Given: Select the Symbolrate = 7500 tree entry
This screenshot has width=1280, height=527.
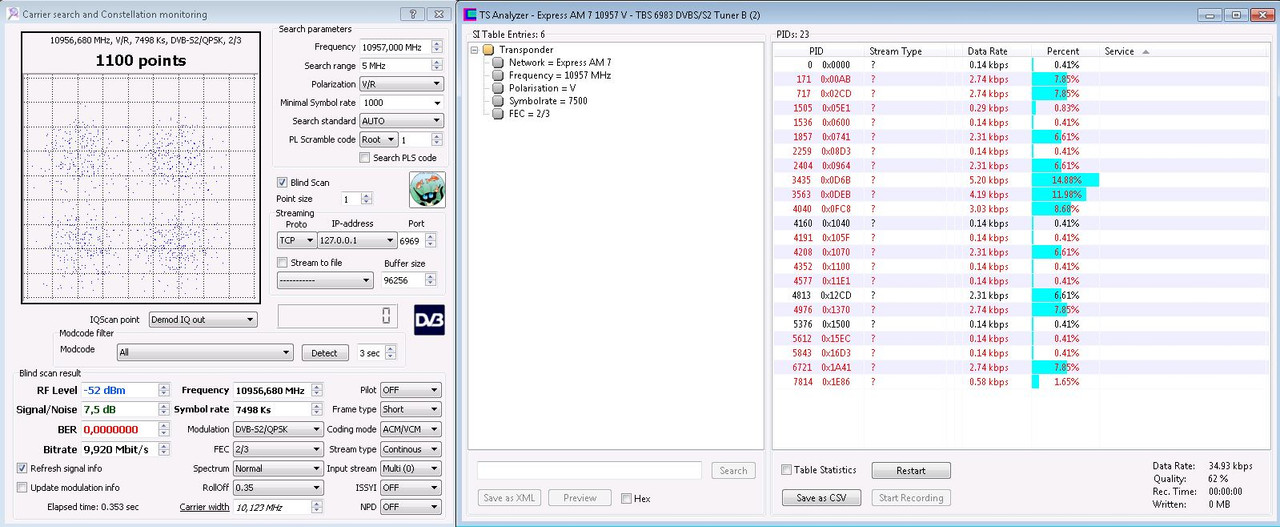Looking at the screenshot, I should tap(547, 101).
